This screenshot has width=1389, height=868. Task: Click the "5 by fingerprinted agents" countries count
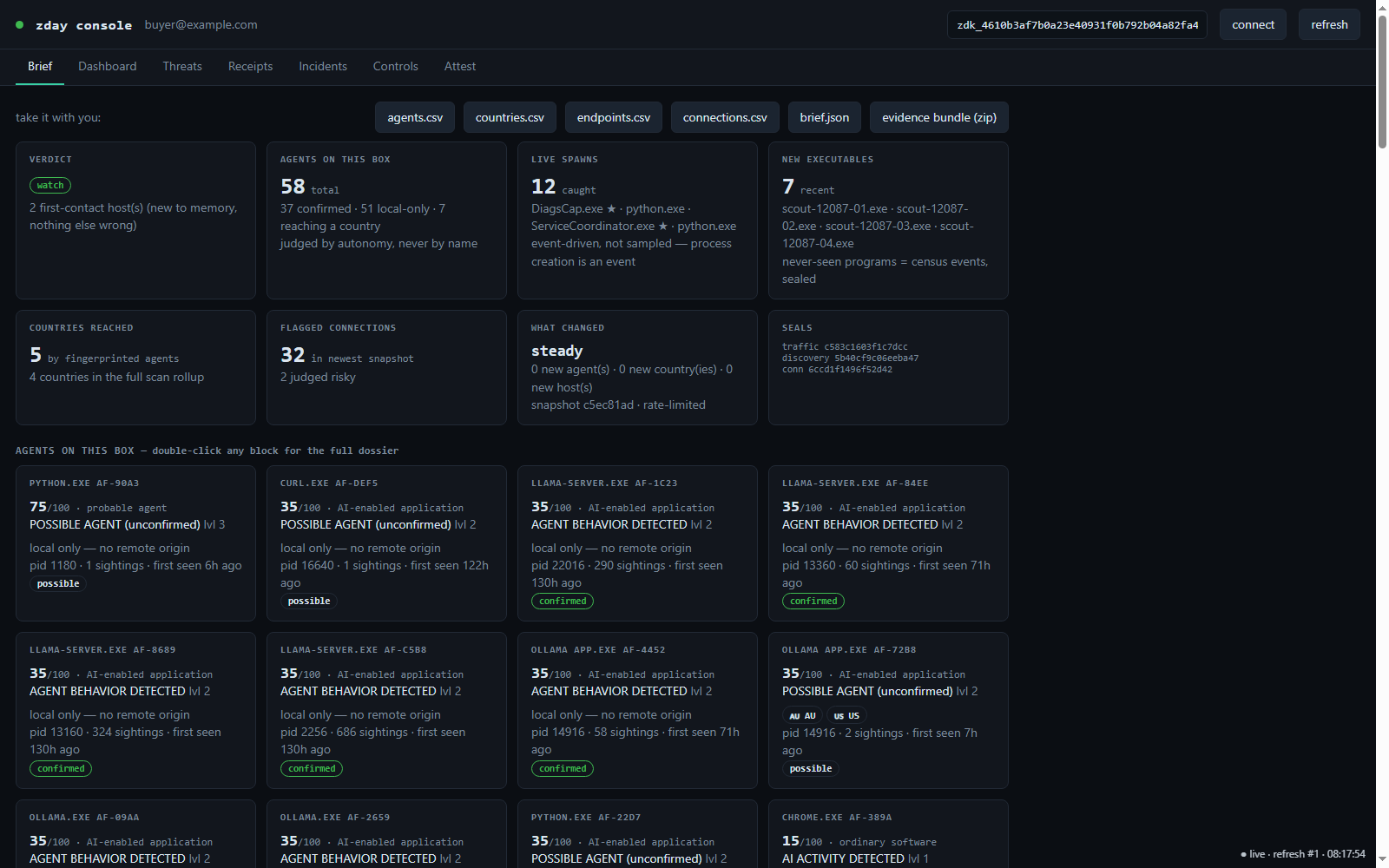tap(104, 355)
